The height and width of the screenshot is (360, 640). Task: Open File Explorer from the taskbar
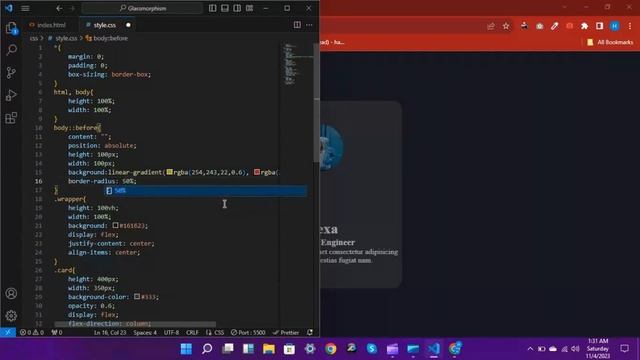click(x=269, y=349)
